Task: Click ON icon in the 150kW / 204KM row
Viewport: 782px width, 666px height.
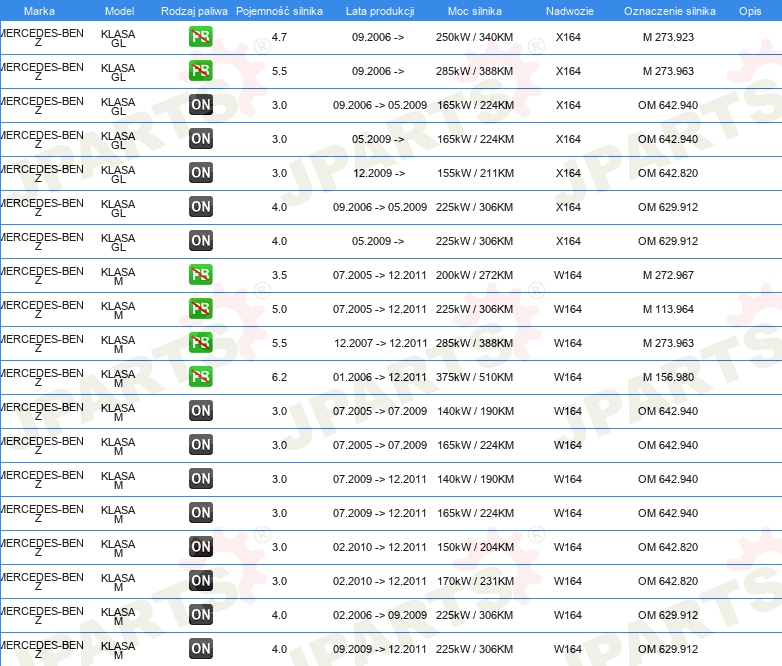Action: pos(200,546)
